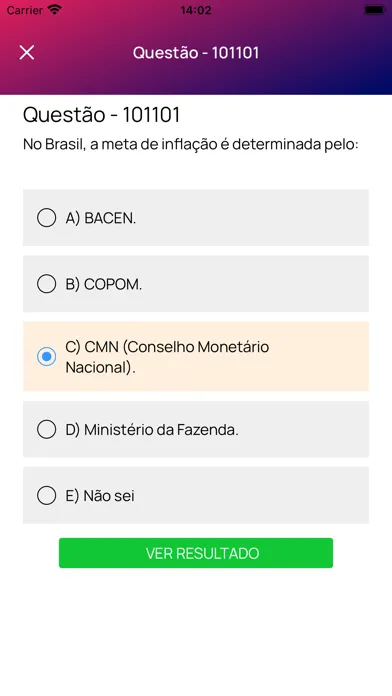Viewport: 392px width, 696px height.
Task: Click the black 'Questão - 101101' page heading
Action: [102, 115]
